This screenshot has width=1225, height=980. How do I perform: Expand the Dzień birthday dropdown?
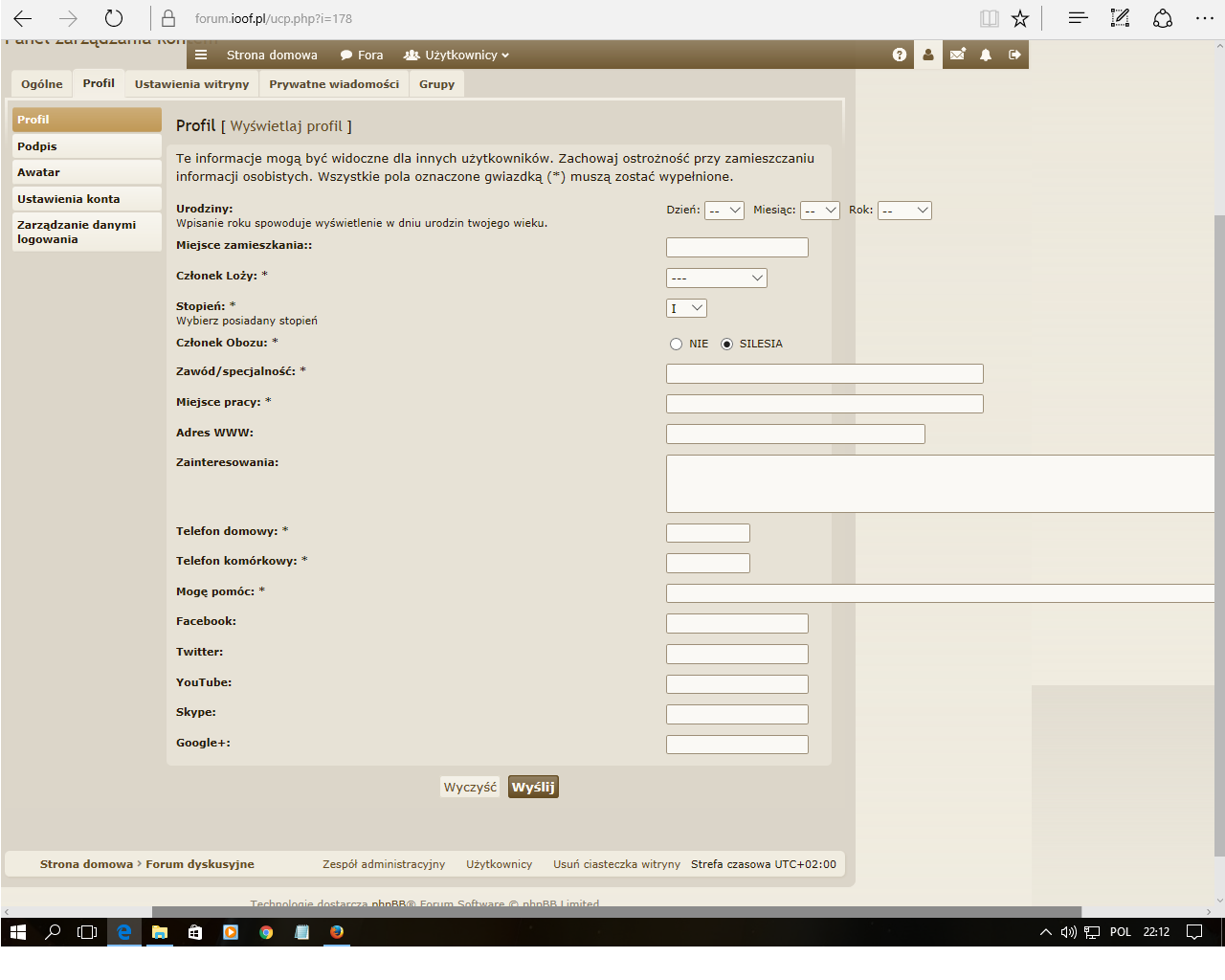[x=724, y=211]
